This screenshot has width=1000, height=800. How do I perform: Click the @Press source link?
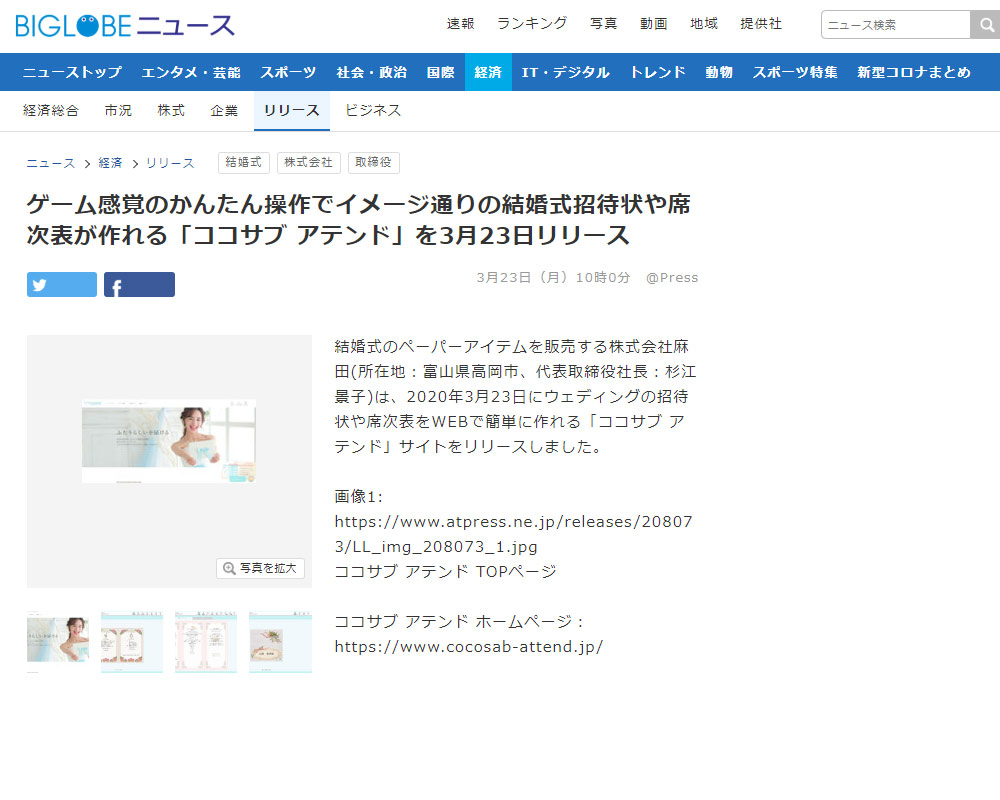672,278
